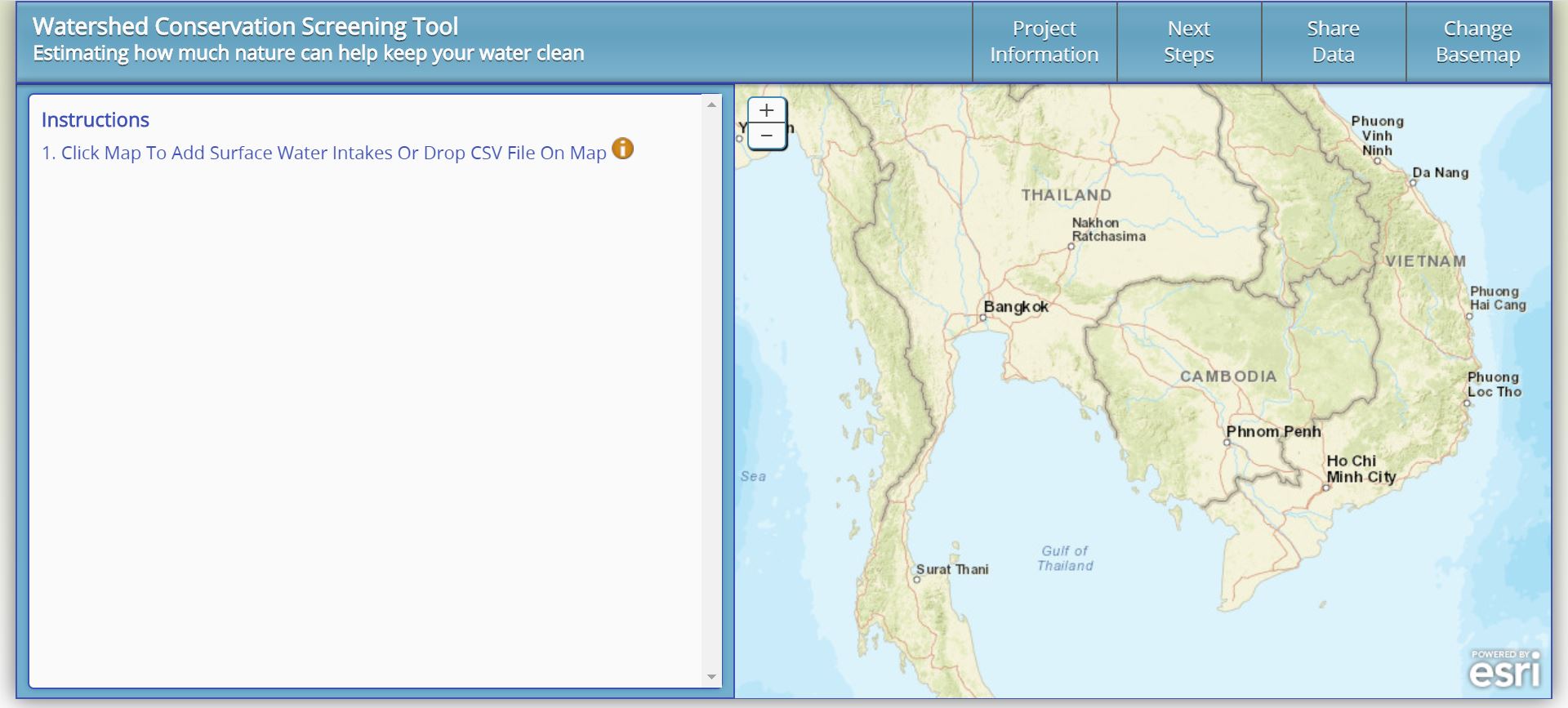Add an intake at Bangkok on map
The height and width of the screenshot is (708, 1568).
tap(983, 318)
